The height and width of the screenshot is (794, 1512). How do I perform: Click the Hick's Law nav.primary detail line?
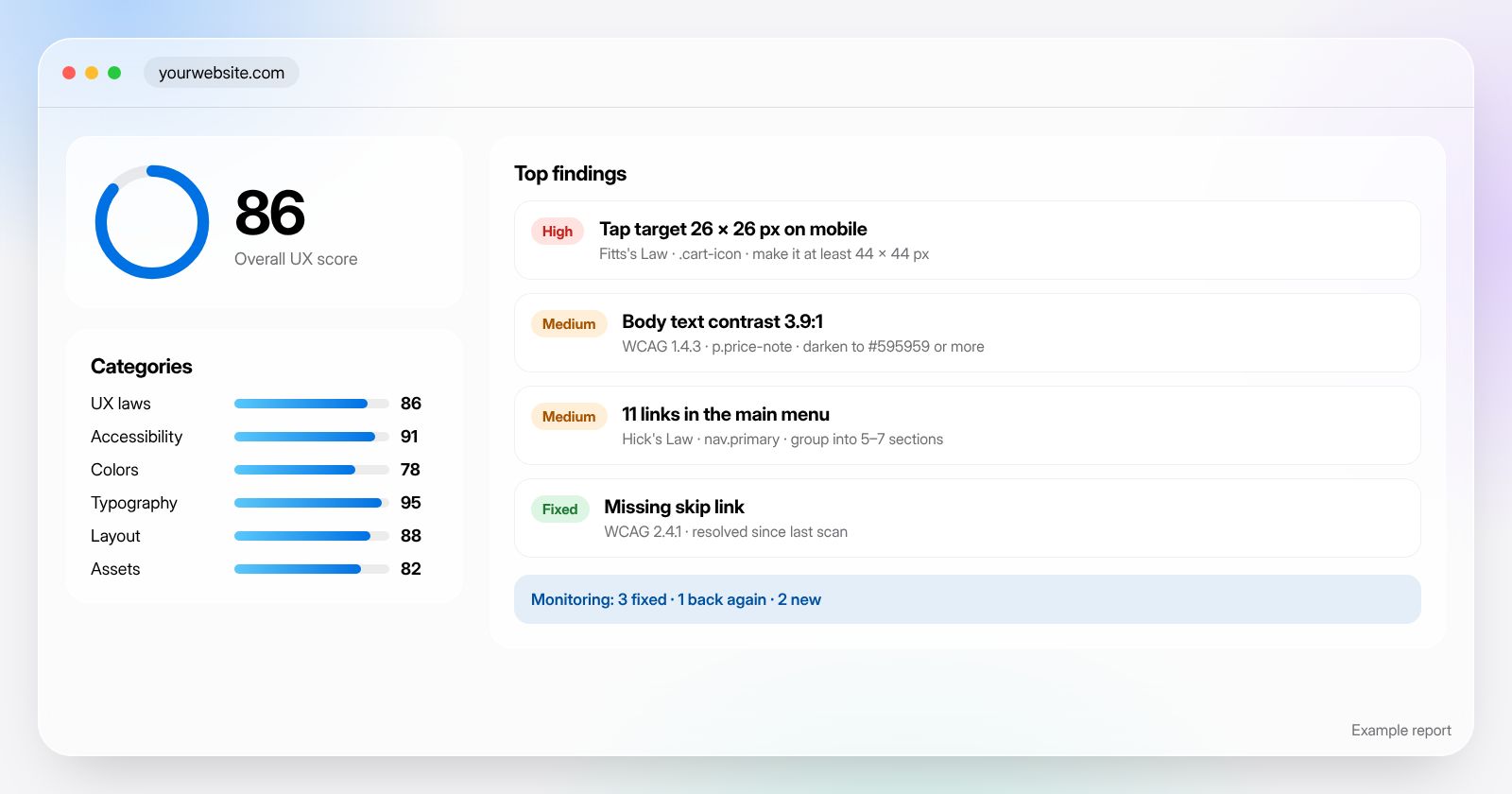(x=782, y=440)
